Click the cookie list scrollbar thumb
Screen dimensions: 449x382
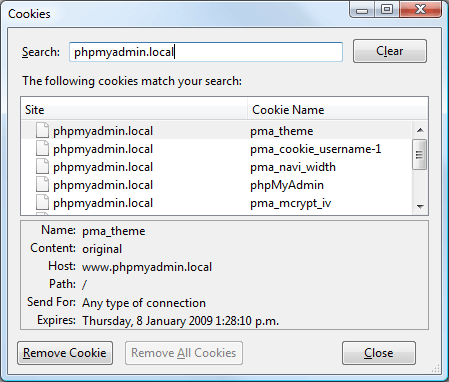point(420,155)
